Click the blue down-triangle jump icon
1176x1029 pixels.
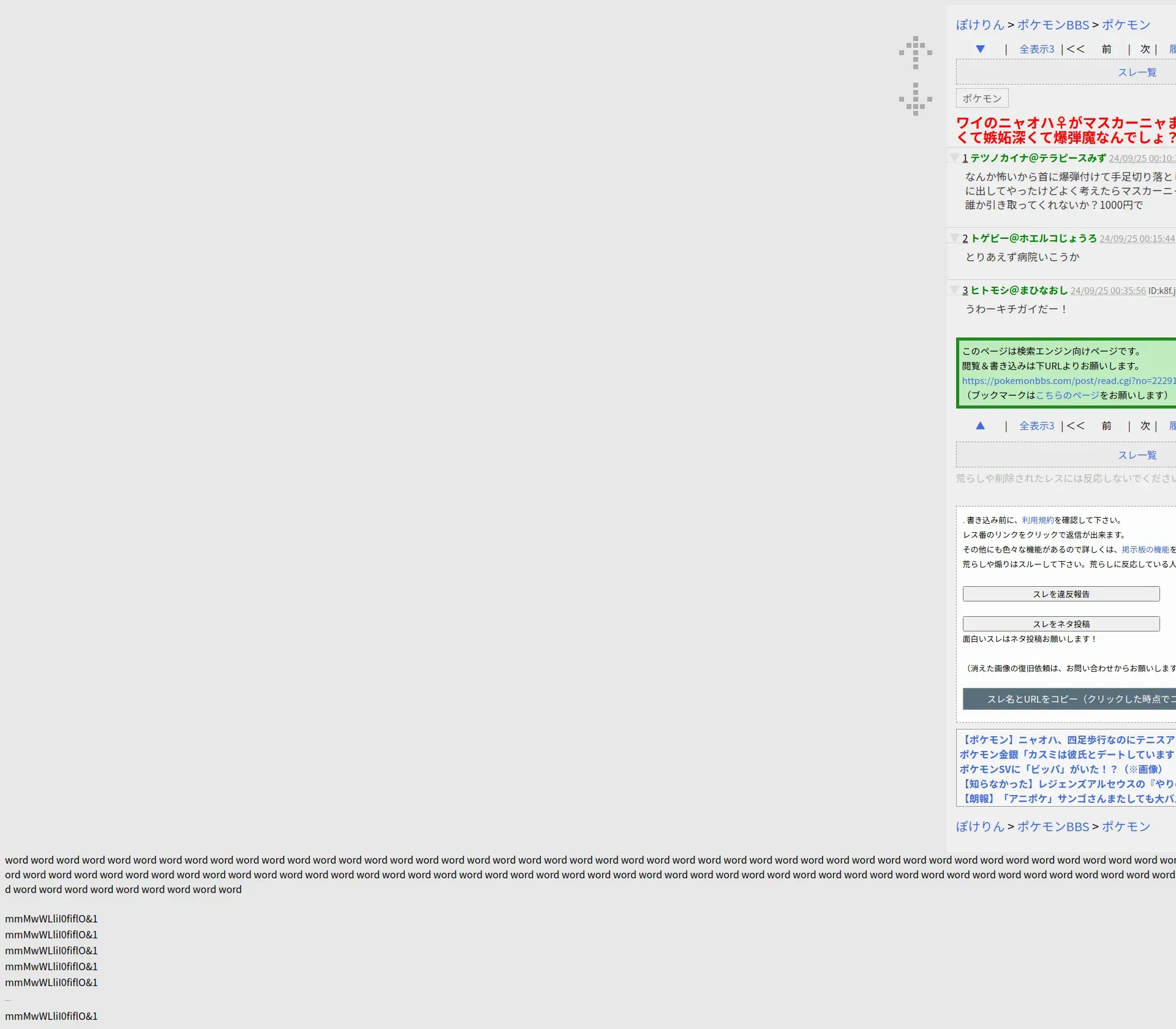[x=980, y=49]
